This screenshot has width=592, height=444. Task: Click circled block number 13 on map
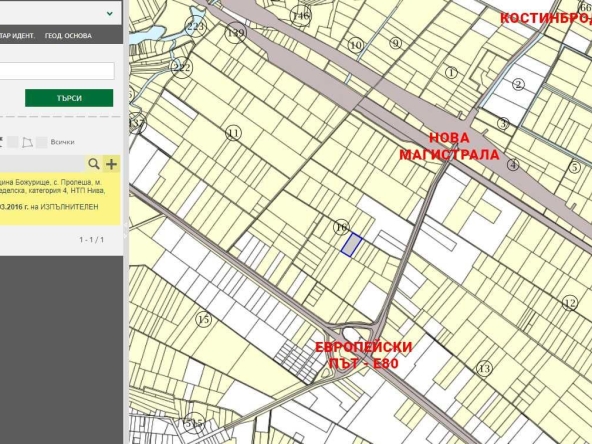[484, 368]
